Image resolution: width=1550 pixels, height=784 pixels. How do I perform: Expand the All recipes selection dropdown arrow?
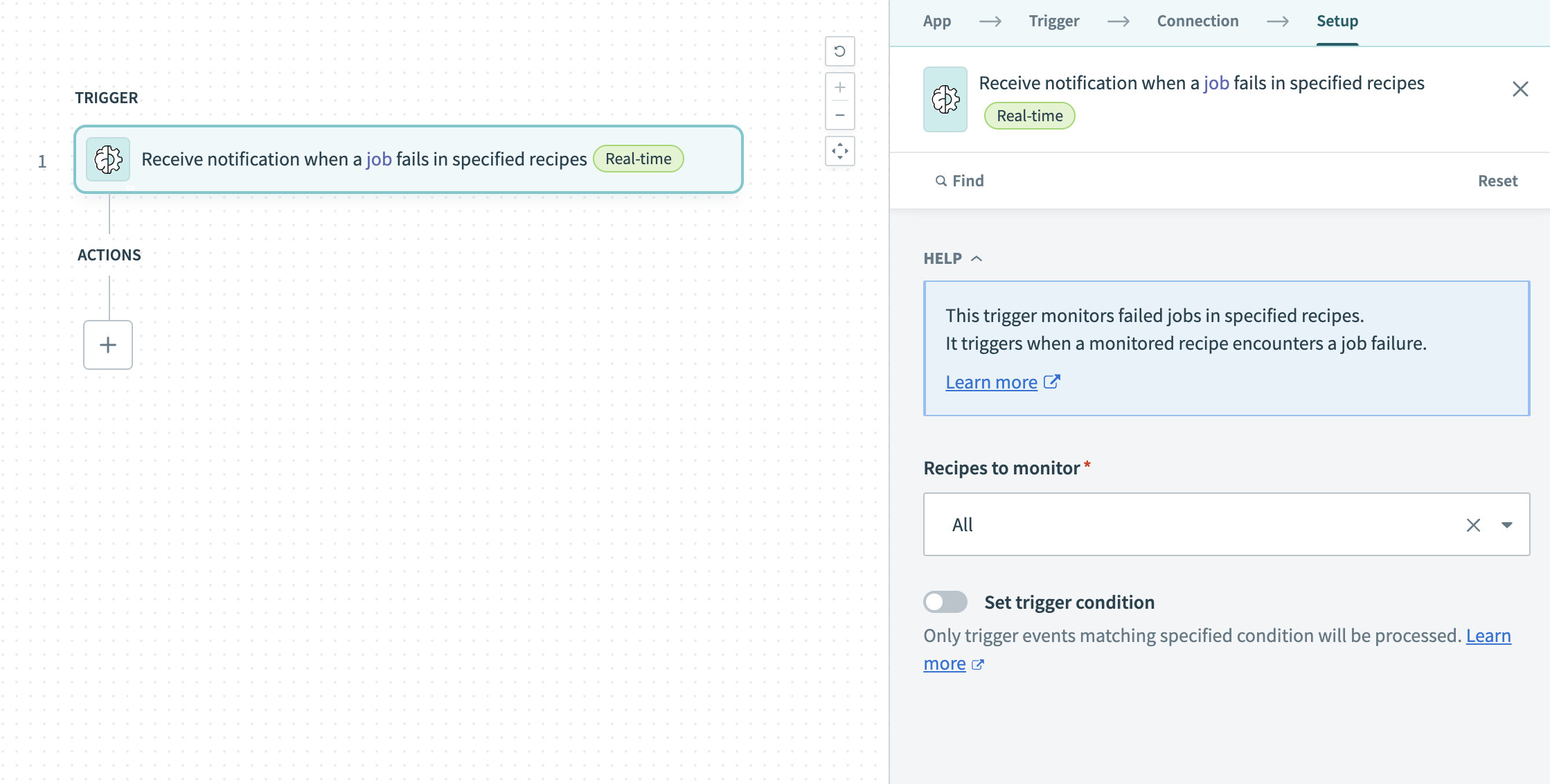click(x=1508, y=524)
